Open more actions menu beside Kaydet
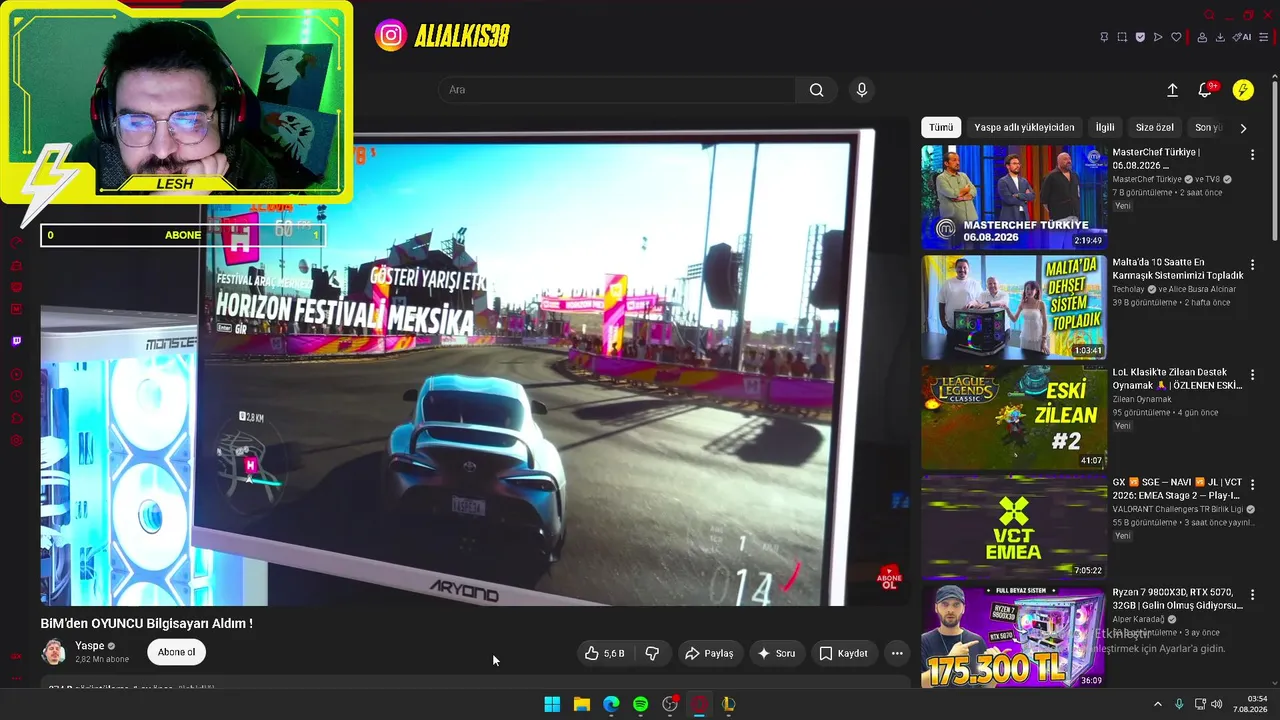The image size is (1280, 720). point(897,653)
